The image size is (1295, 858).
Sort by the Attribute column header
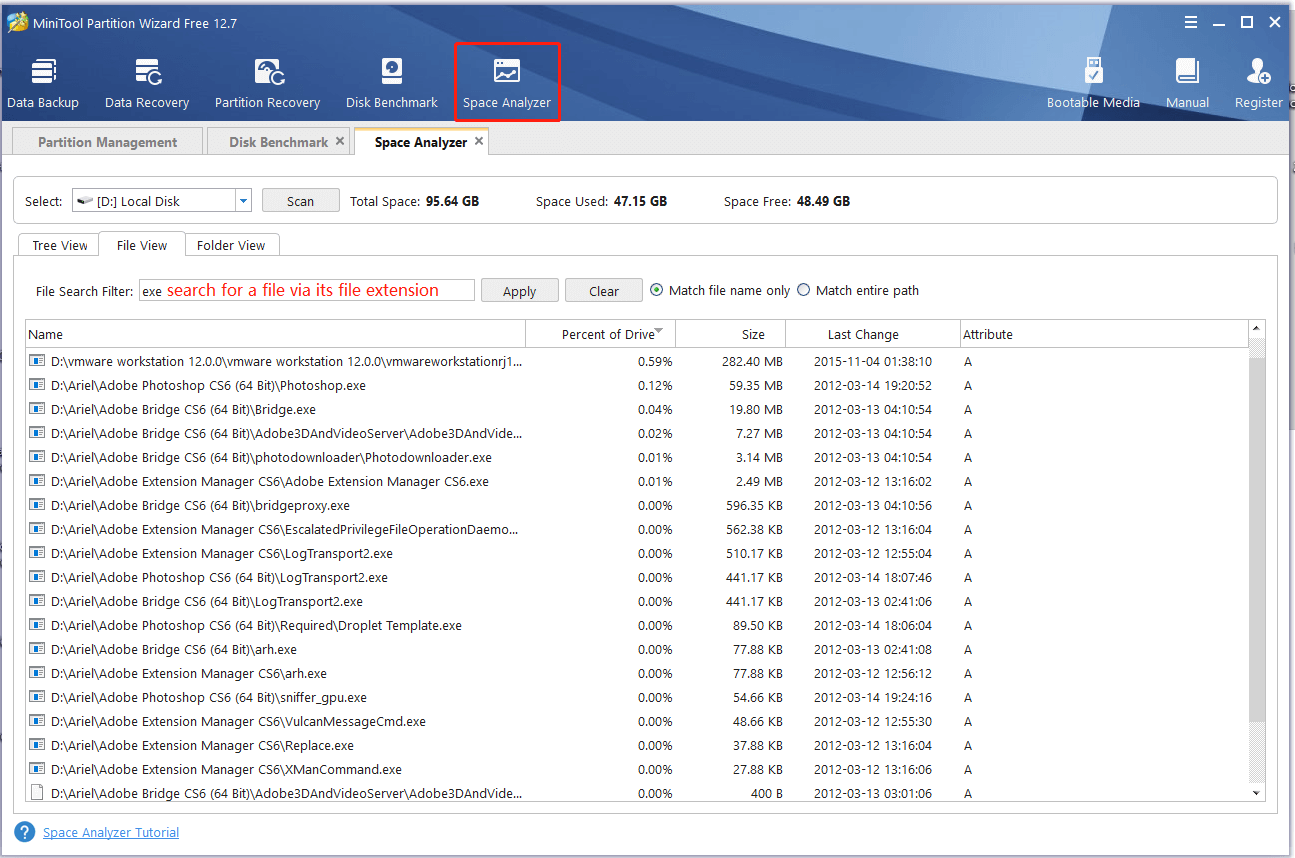tap(1104, 334)
